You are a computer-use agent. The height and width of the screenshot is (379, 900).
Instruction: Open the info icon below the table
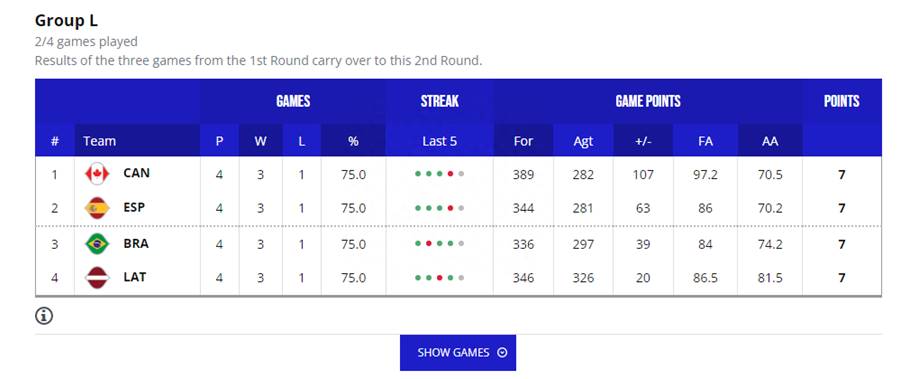coord(44,315)
